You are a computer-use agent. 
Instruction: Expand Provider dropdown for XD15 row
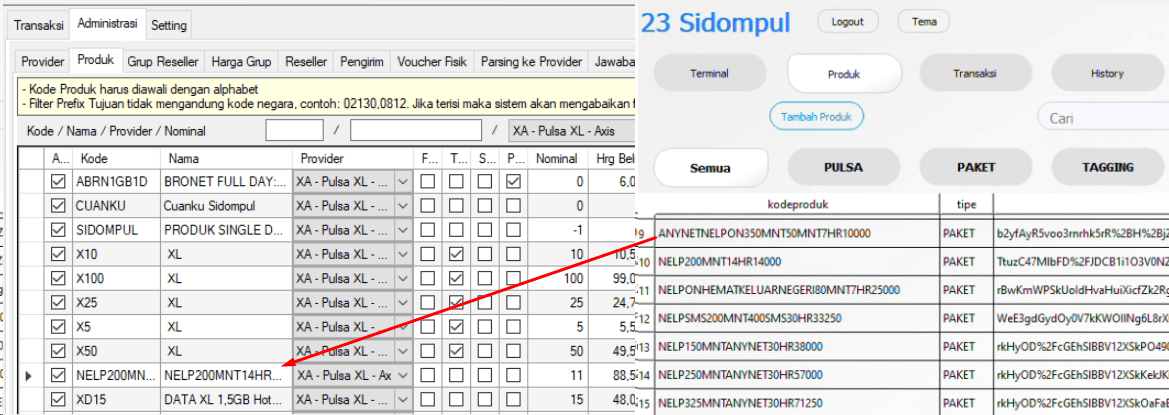coord(403,399)
